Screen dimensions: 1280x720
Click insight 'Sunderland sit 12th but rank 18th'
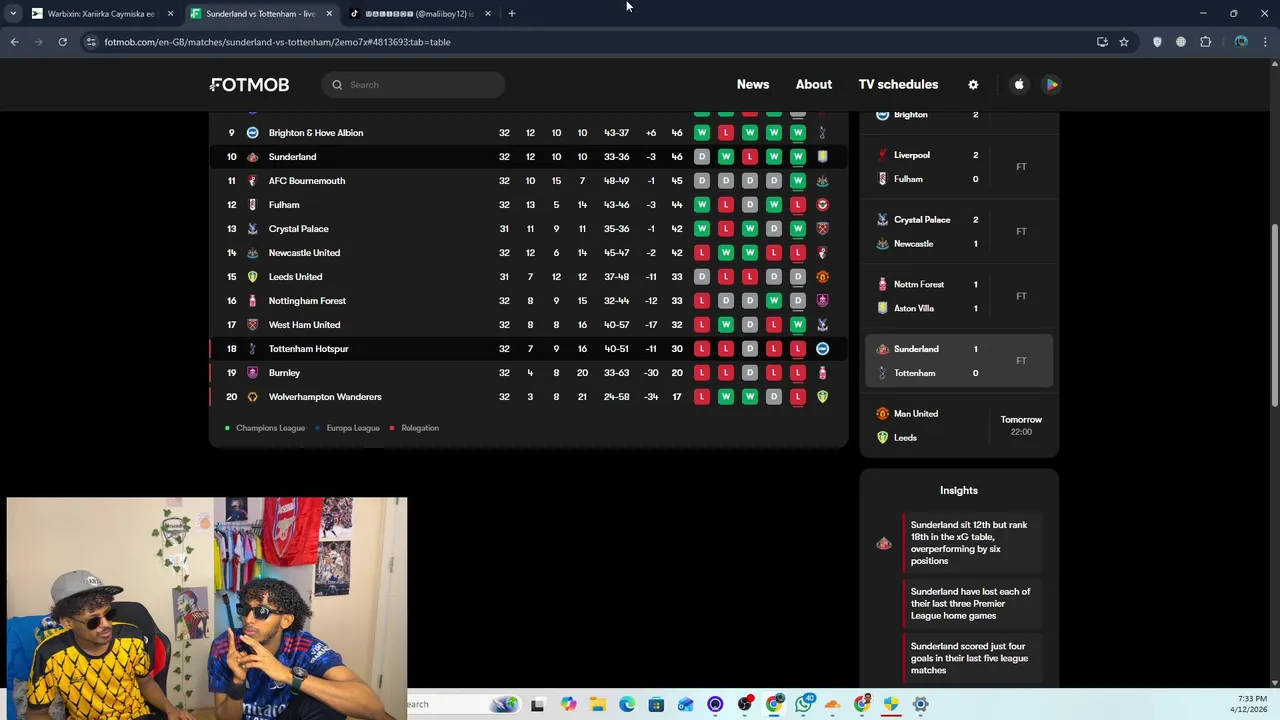[971, 543]
